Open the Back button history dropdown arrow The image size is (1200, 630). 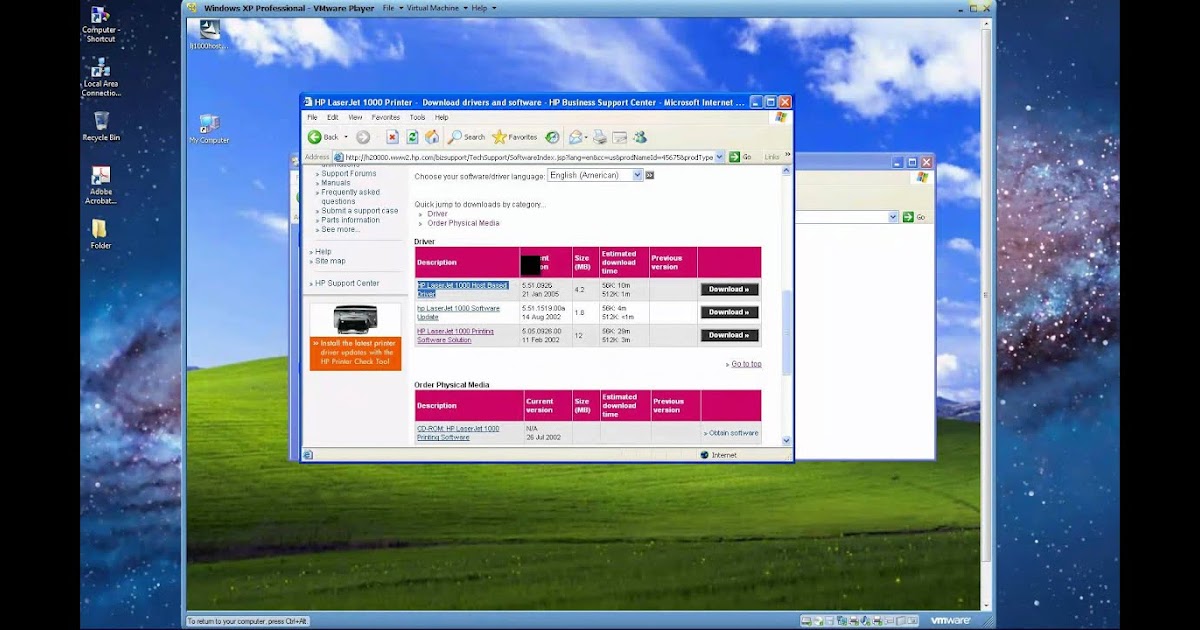point(347,137)
